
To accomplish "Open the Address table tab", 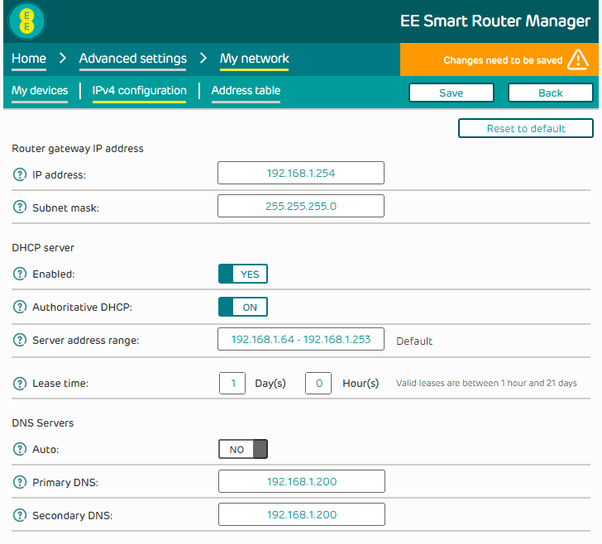I will click(x=246, y=91).
